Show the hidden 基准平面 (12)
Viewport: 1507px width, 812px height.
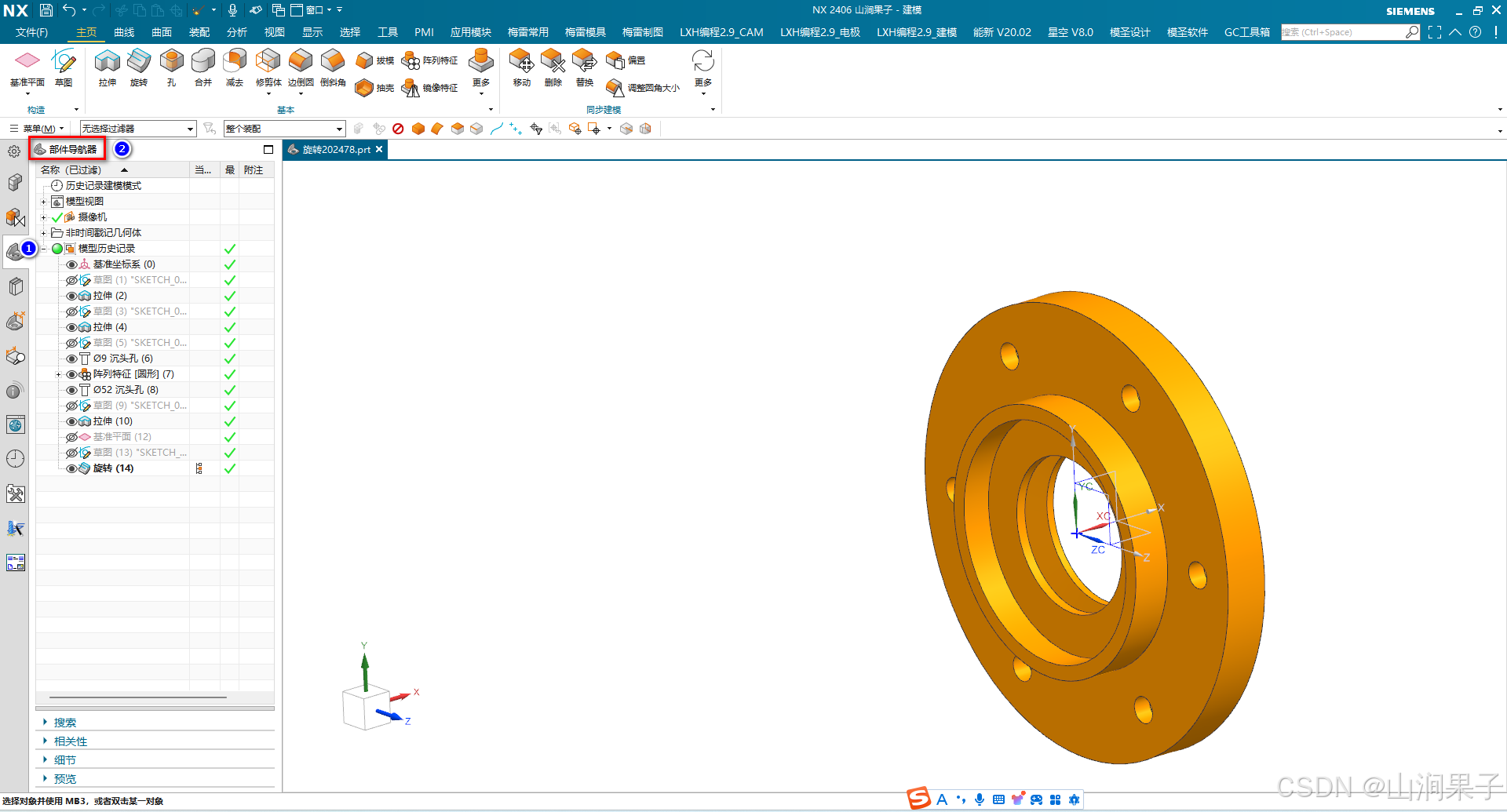click(x=71, y=437)
